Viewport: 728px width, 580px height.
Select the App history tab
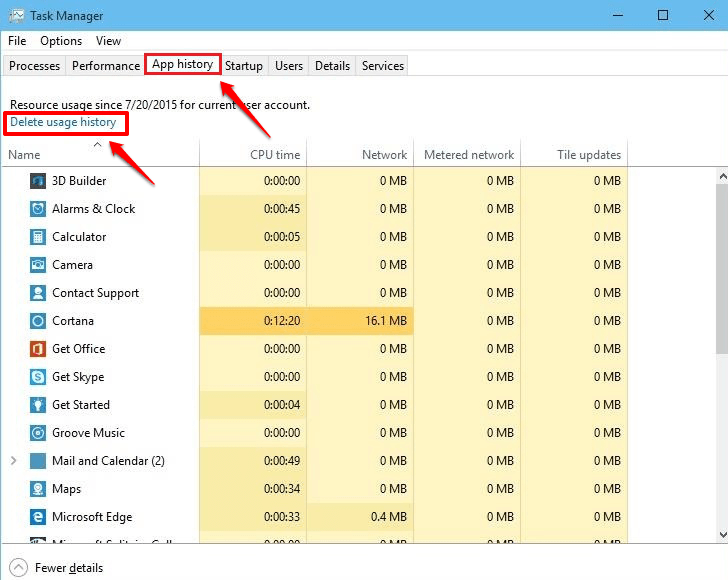tap(182, 64)
